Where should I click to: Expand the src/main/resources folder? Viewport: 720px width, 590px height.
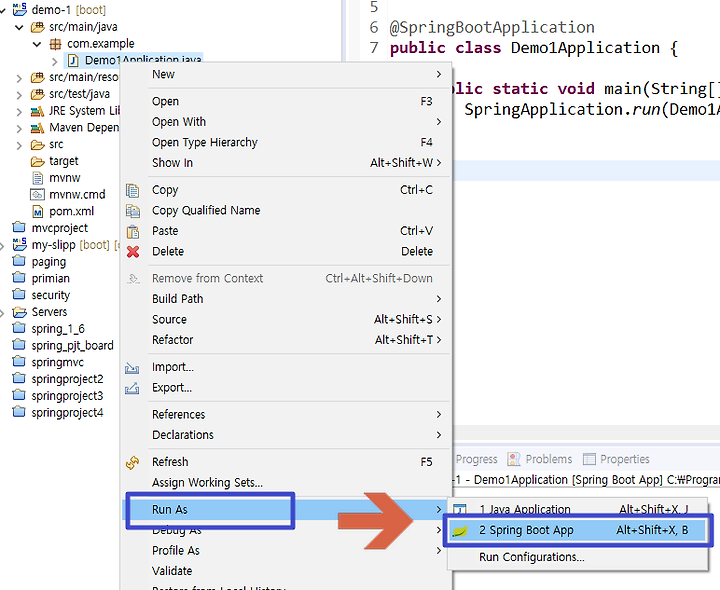pyautogui.click(x=19, y=78)
